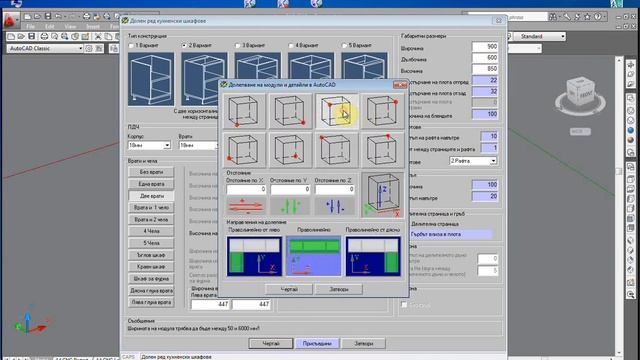The height and width of the screenshot is (360, 640).
Task: Click Plot printer icon in quick access toolbar
Action: 86,16
